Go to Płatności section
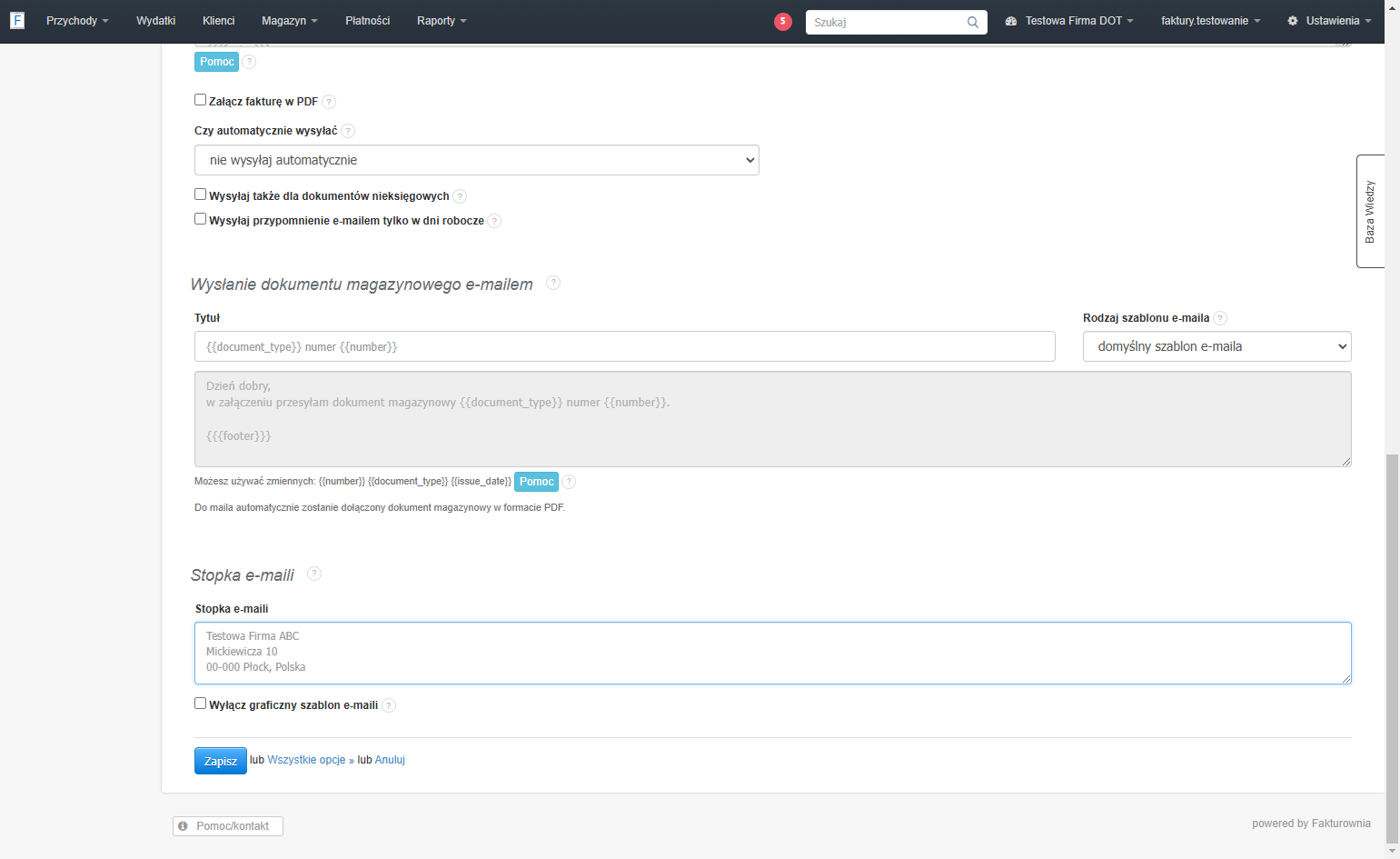 (367, 21)
